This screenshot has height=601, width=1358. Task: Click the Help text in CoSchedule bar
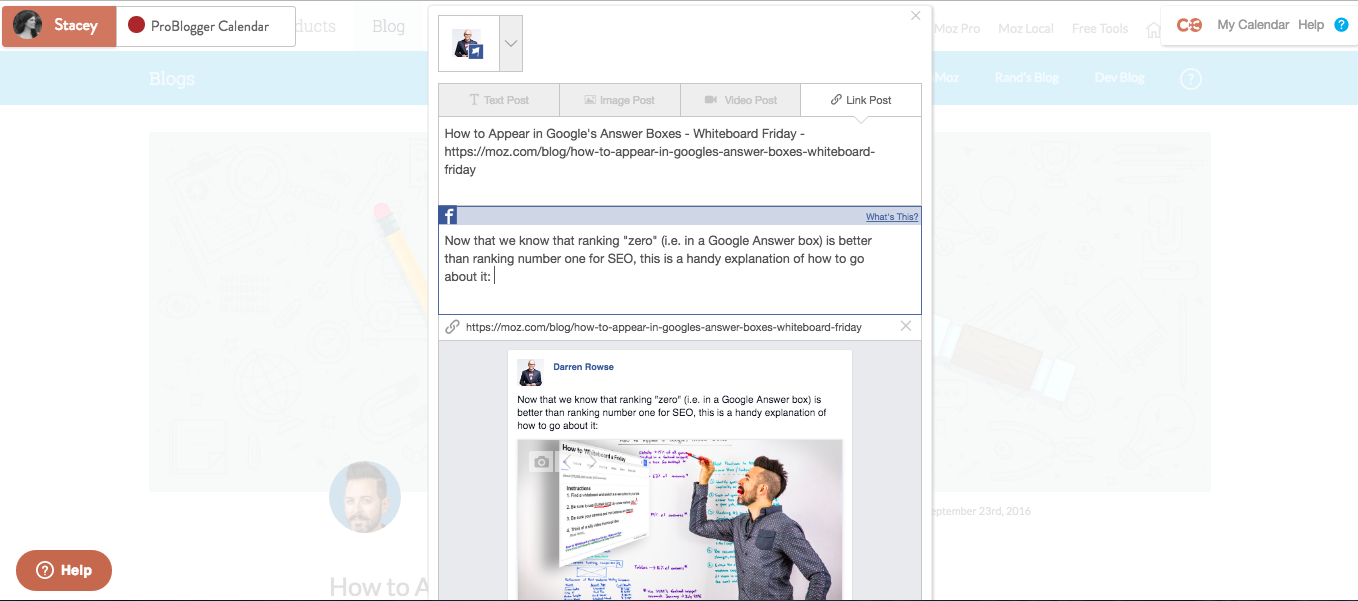tap(1311, 25)
